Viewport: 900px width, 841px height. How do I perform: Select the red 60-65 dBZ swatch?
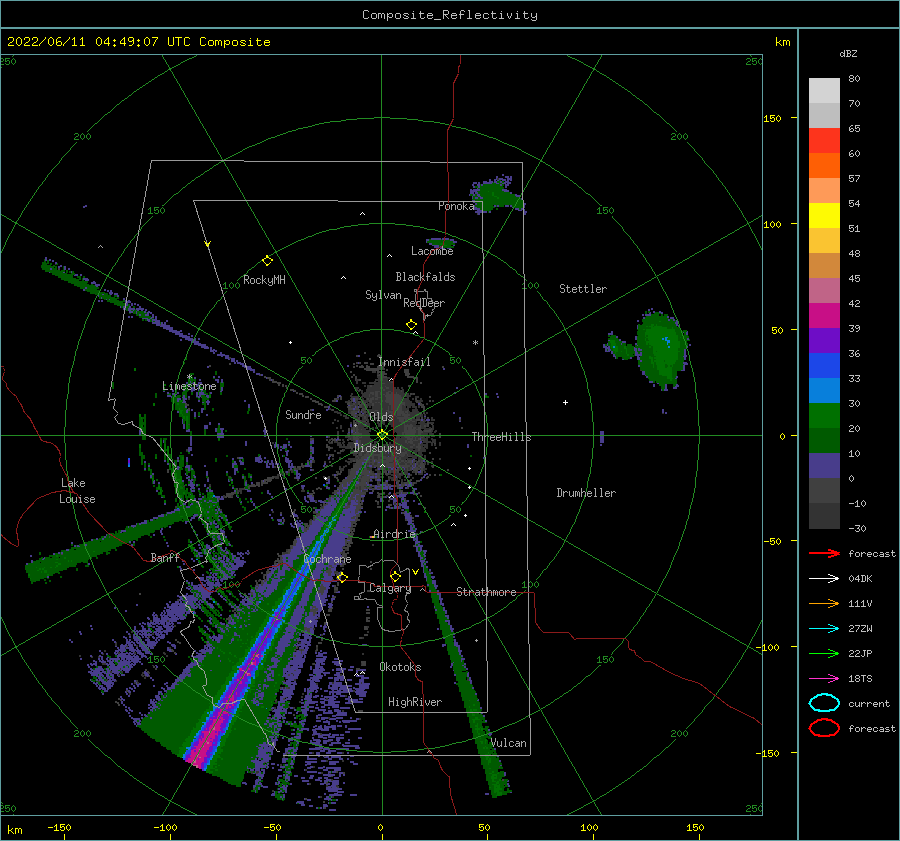tap(824, 141)
